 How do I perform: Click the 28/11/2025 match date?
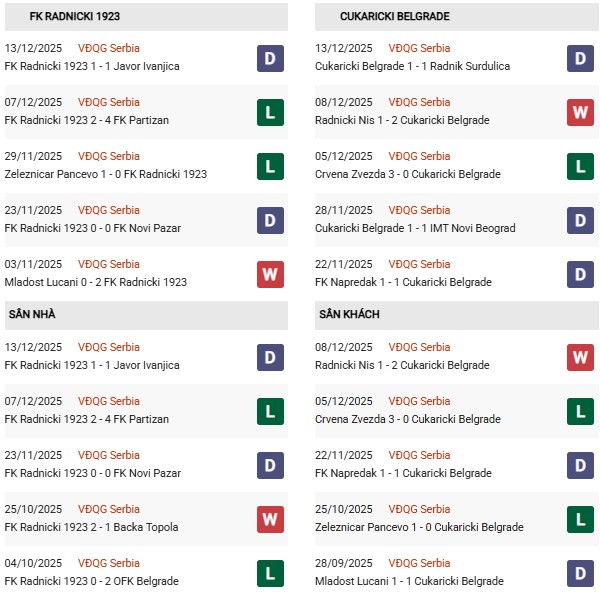click(343, 210)
